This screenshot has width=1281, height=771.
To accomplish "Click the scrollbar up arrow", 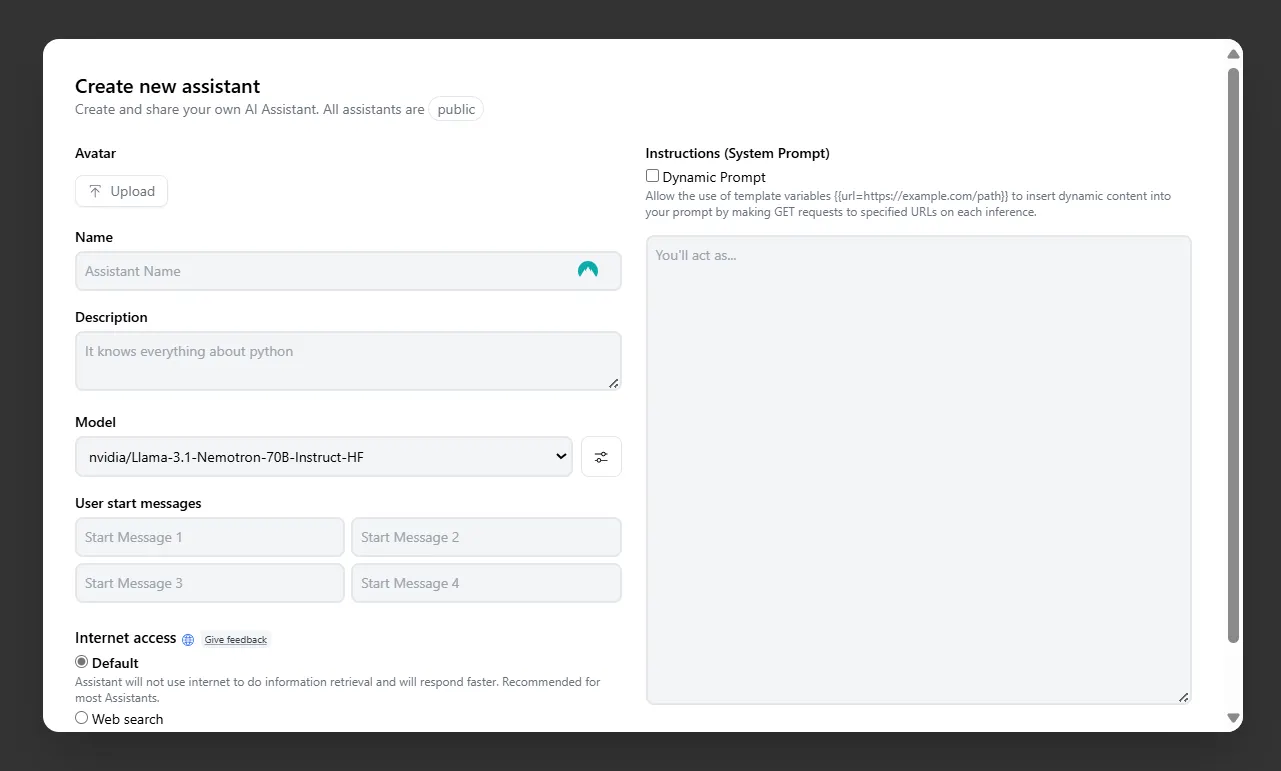I will click(x=1233, y=54).
